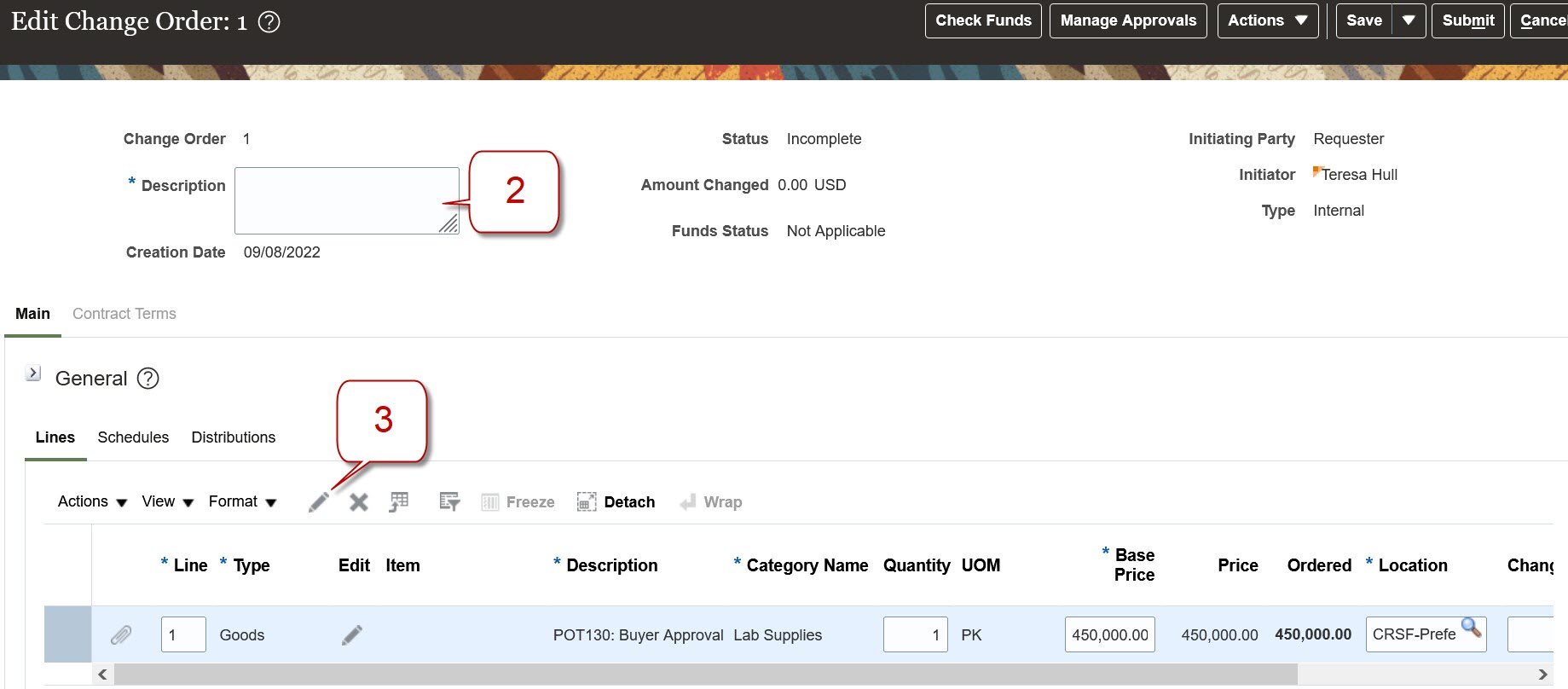This screenshot has height=689, width=1568.
Task: Select the Main tab
Action: (x=32, y=314)
